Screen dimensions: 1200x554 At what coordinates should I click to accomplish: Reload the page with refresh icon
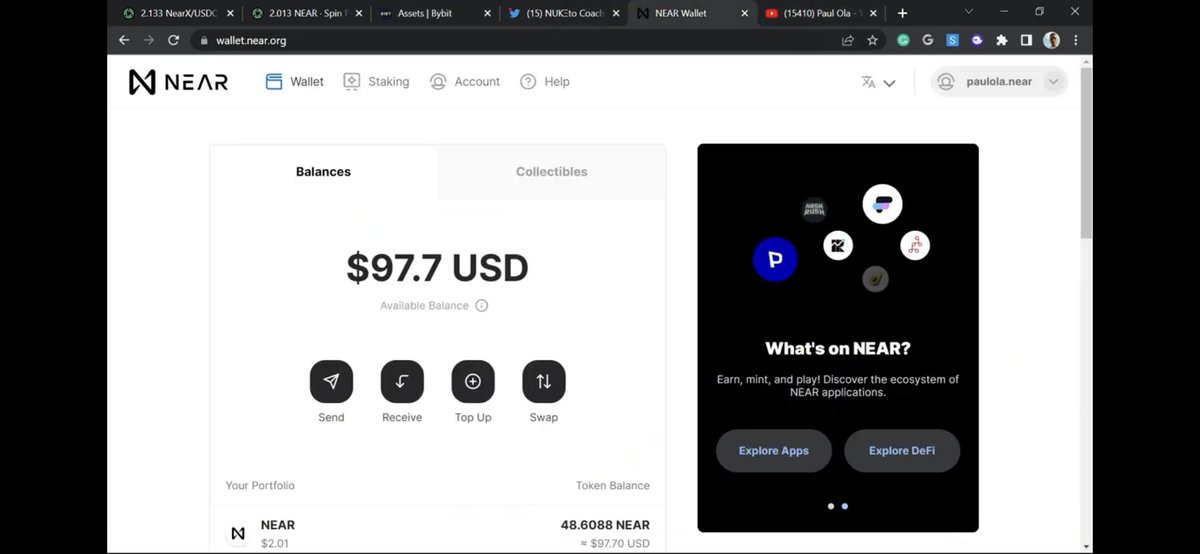[x=174, y=40]
